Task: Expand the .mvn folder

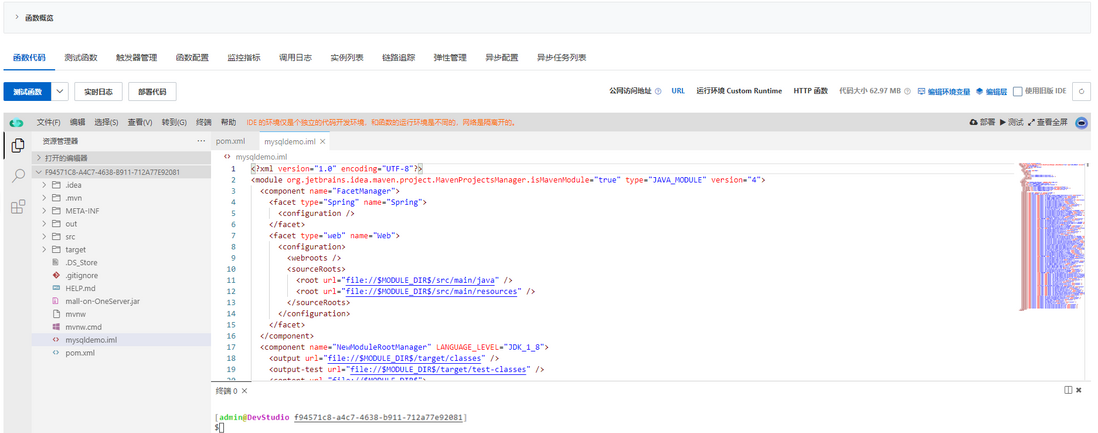Action: click(x=44, y=198)
